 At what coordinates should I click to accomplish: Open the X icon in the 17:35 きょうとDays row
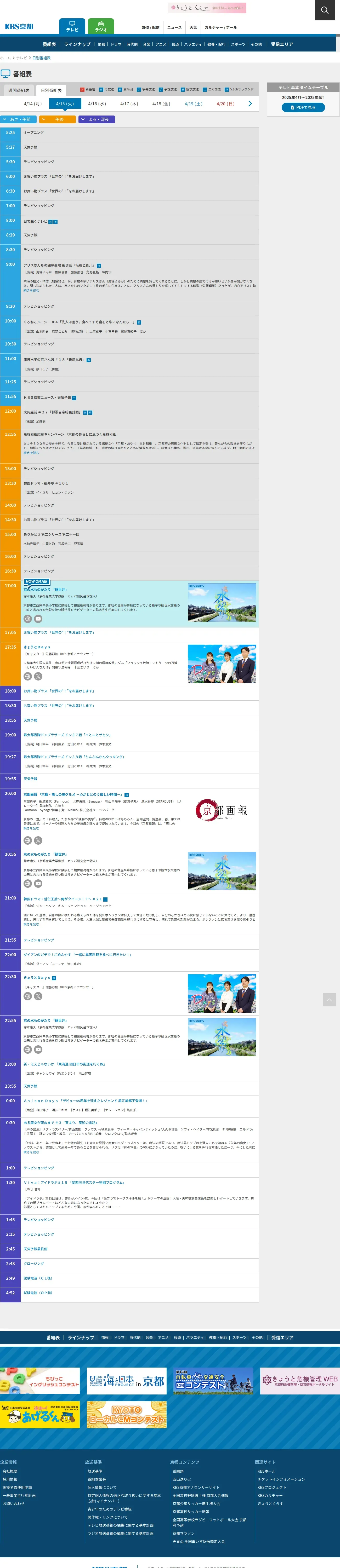click(x=38, y=676)
